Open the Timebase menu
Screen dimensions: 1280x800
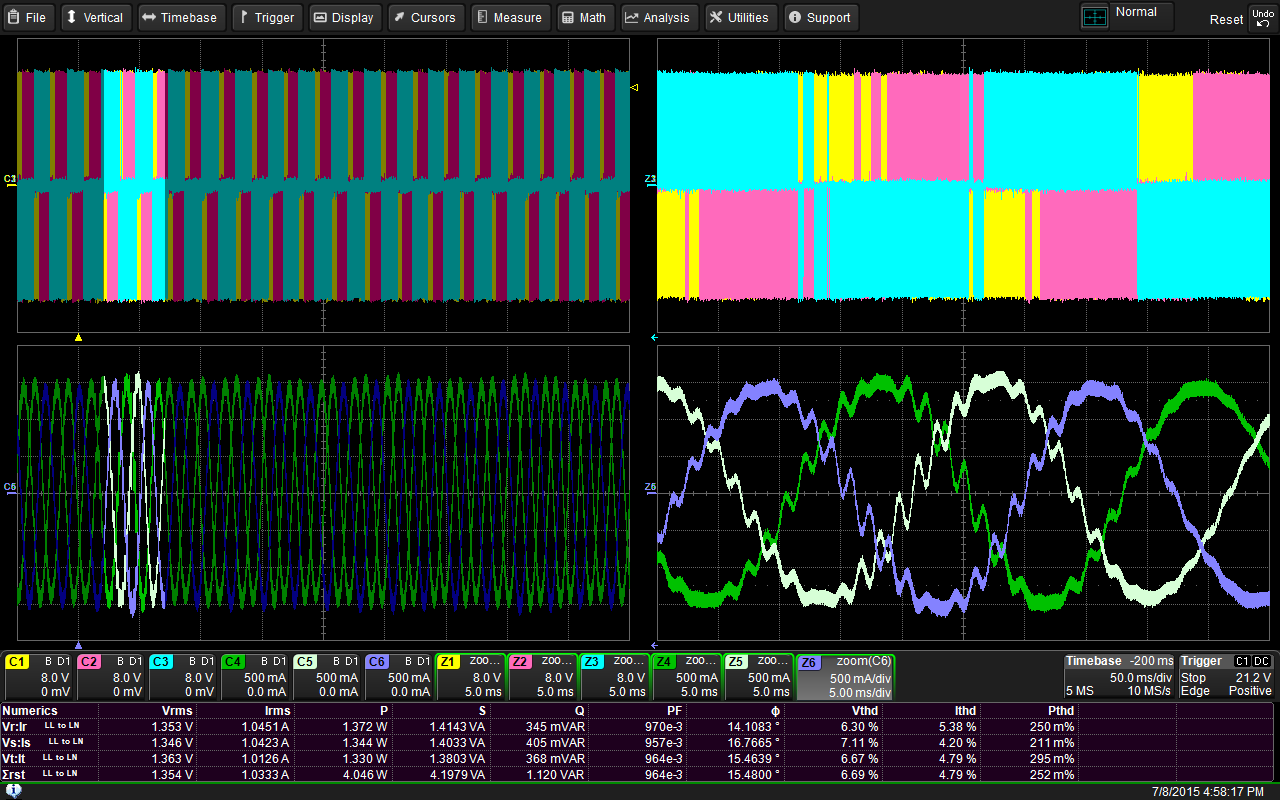pyautogui.click(x=181, y=17)
